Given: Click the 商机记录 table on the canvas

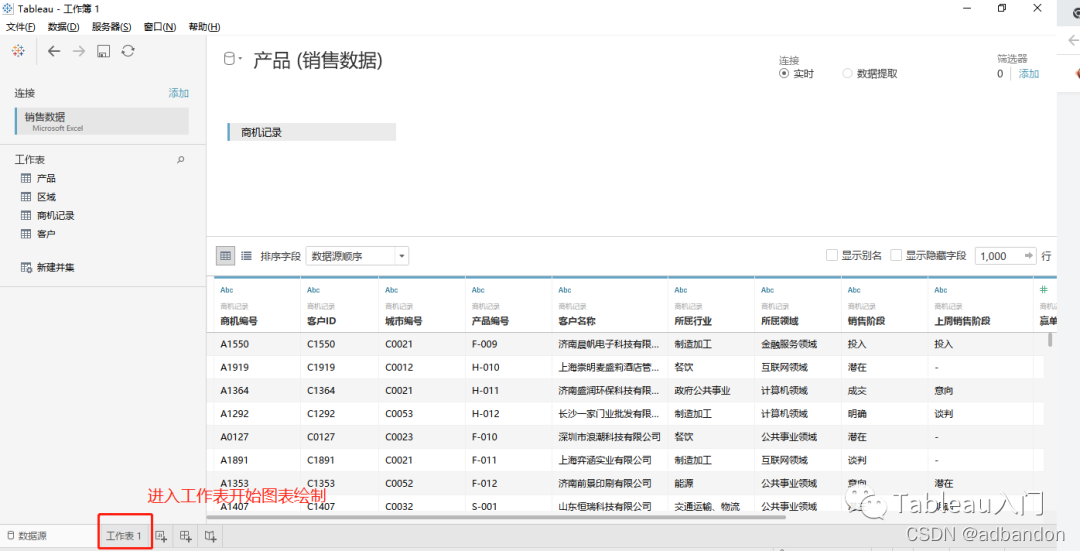Looking at the screenshot, I should [x=311, y=132].
